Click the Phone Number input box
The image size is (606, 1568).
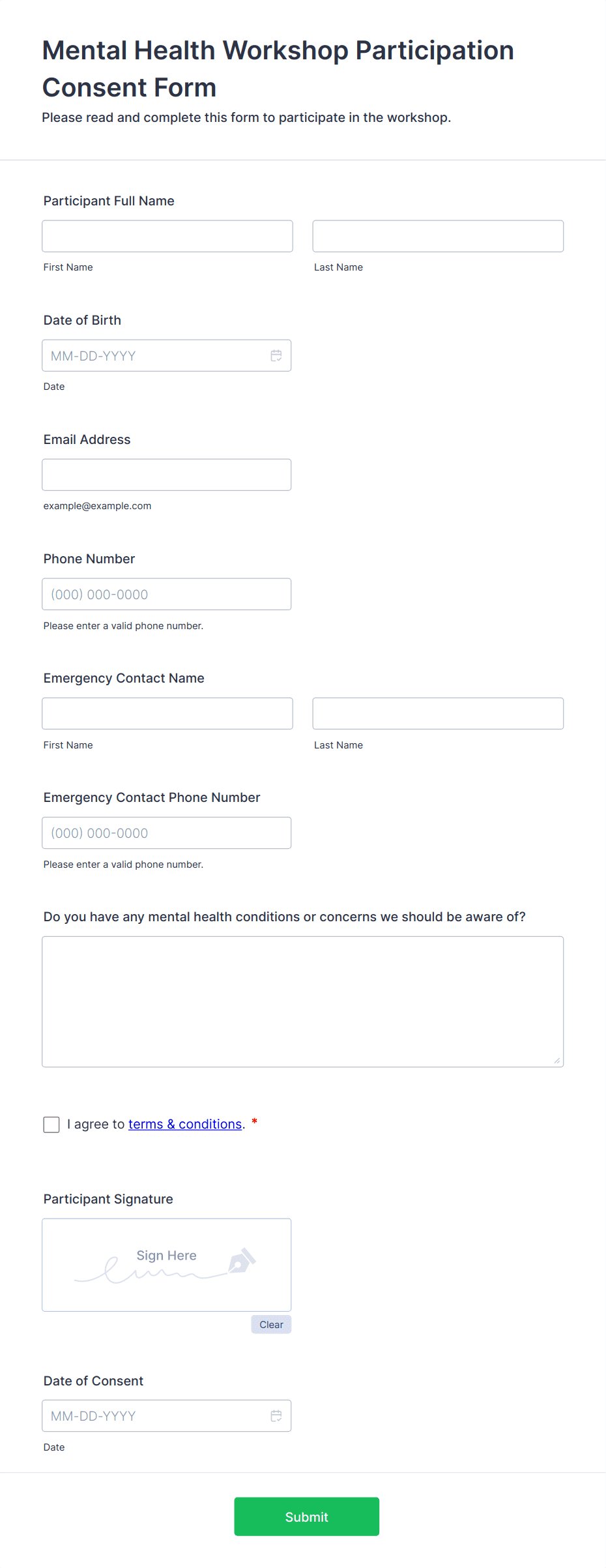coord(167,594)
